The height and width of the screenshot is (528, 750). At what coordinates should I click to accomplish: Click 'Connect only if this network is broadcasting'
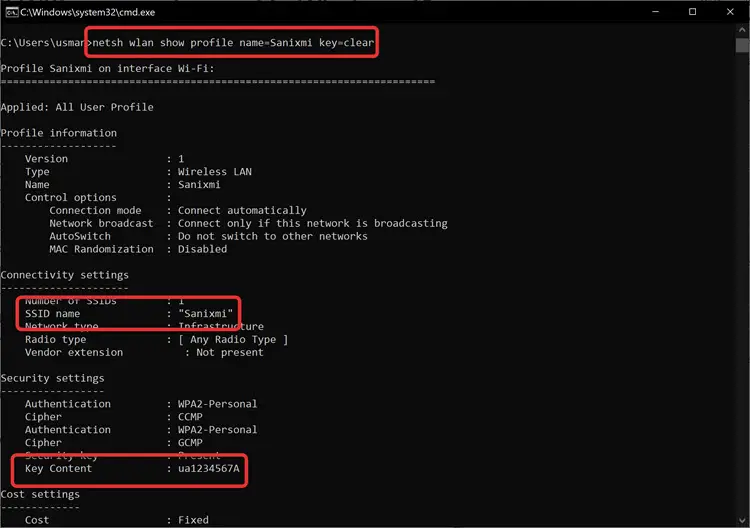coord(313,223)
